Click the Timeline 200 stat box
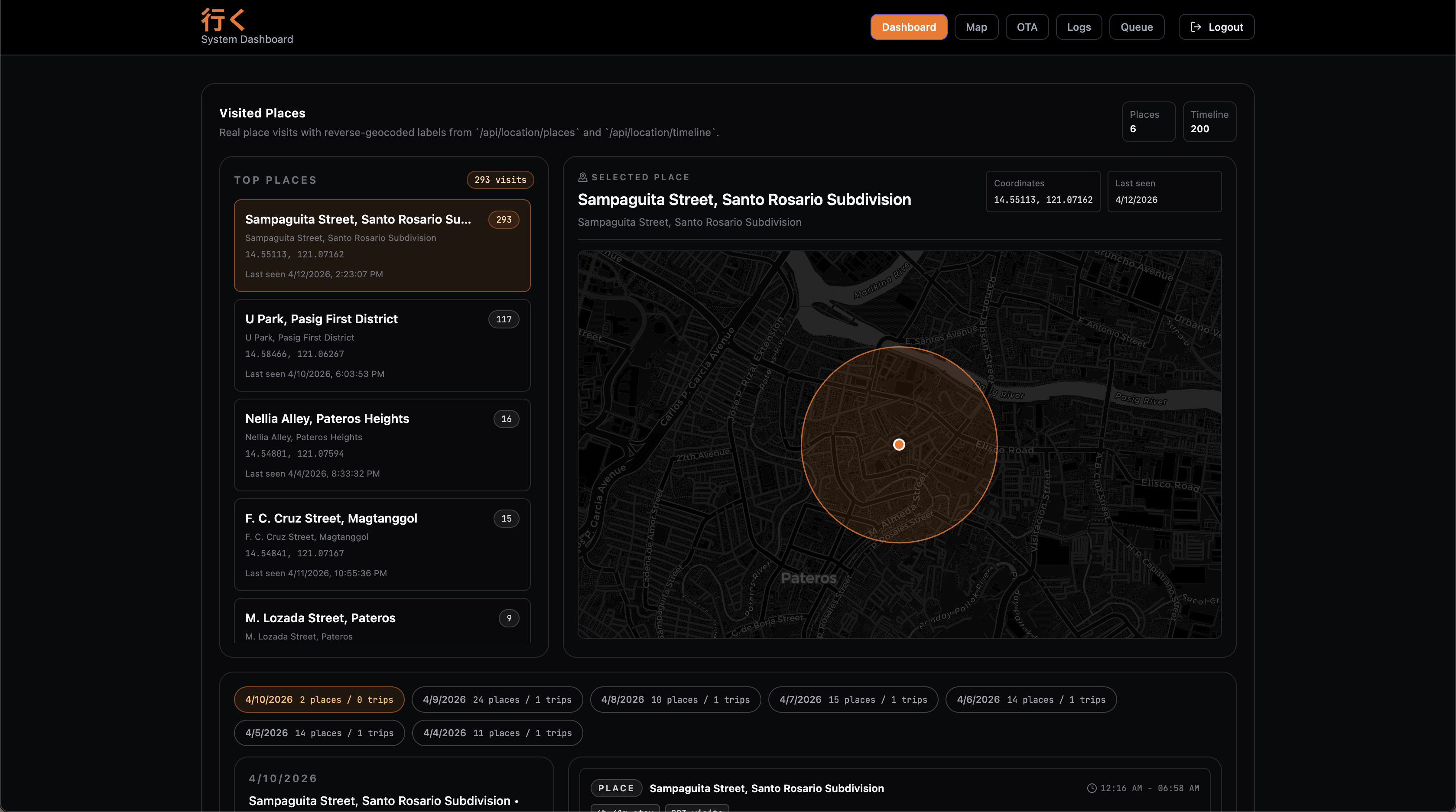This screenshot has width=1456, height=812. point(1209,121)
